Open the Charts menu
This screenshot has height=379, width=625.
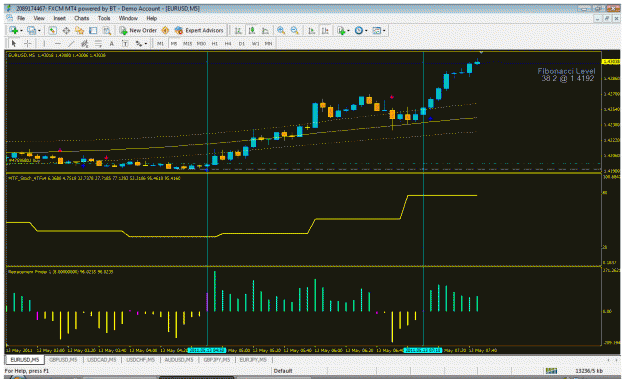tap(81, 18)
